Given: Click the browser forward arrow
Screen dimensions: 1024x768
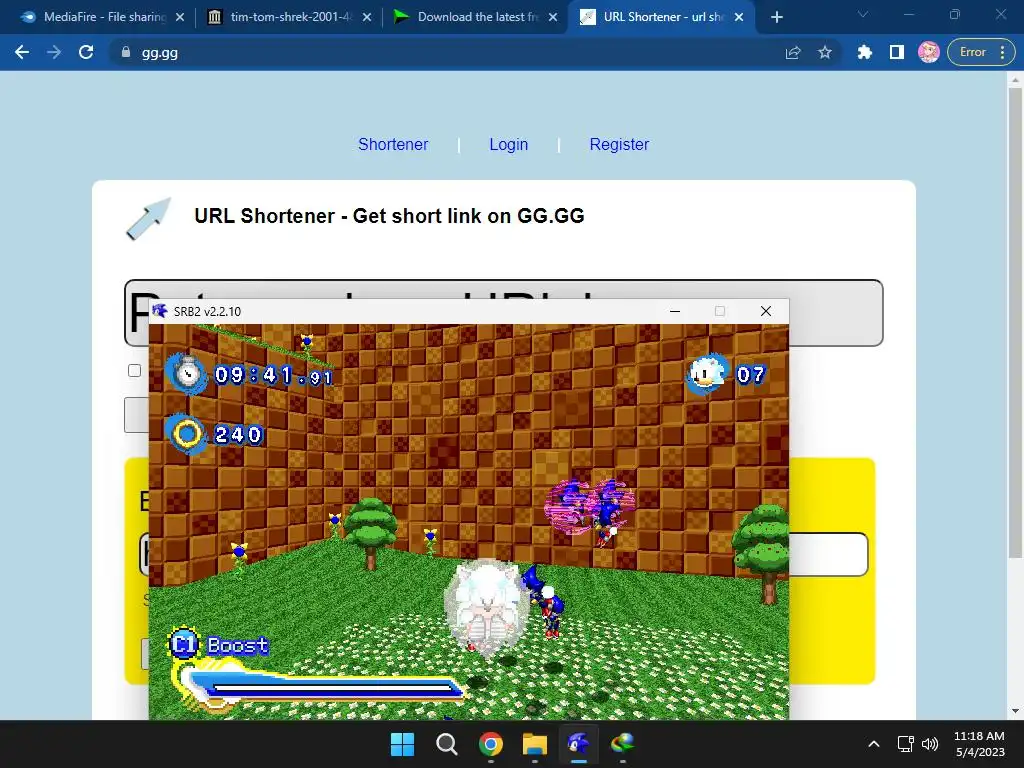Looking at the screenshot, I should (x=54, y=52).
